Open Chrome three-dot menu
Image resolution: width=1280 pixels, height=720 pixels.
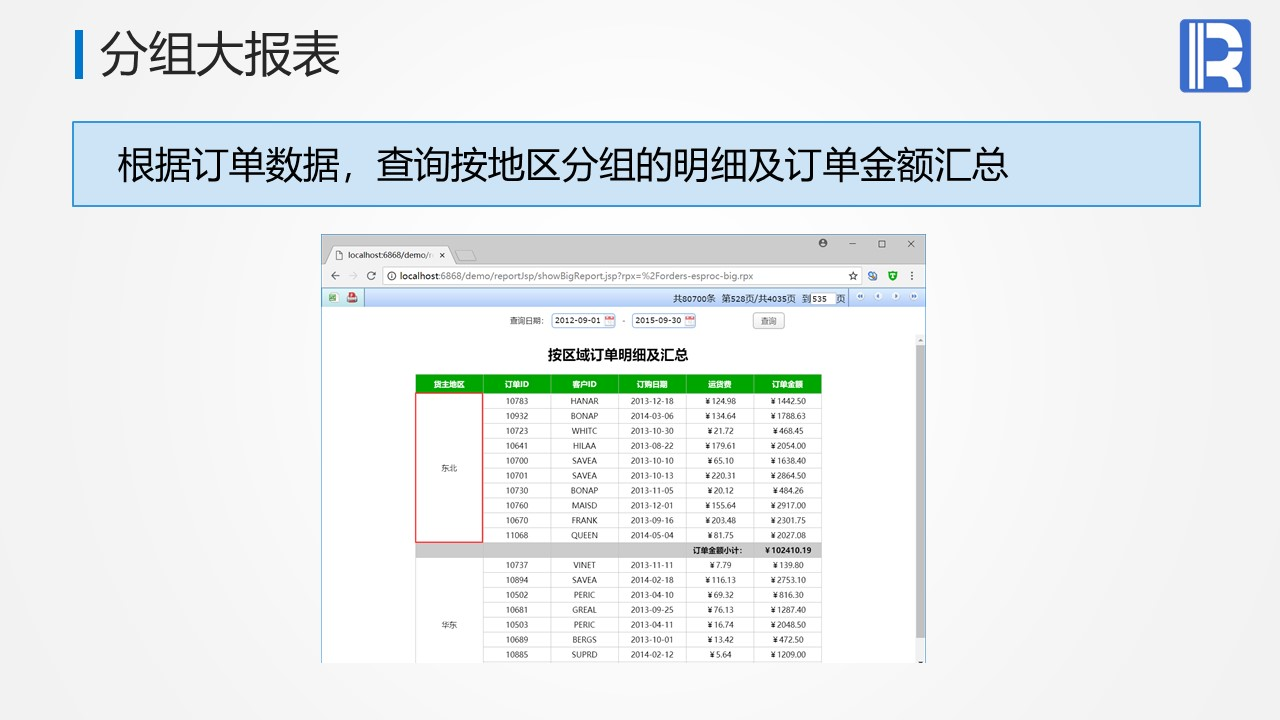coord(912,276)
